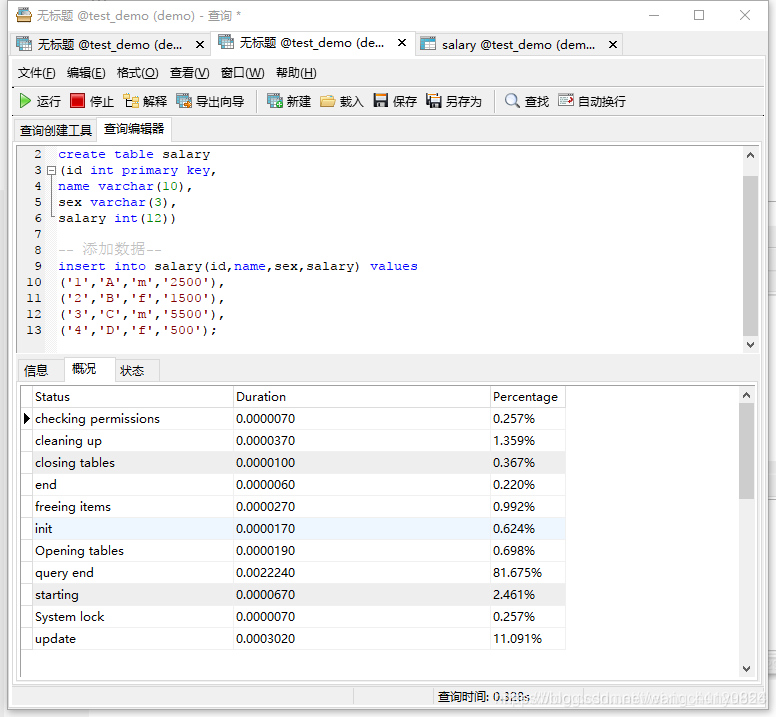Click the 0.0003020 duration cell
This screenshot has width=776, height=717.
(x=362, y=639)
